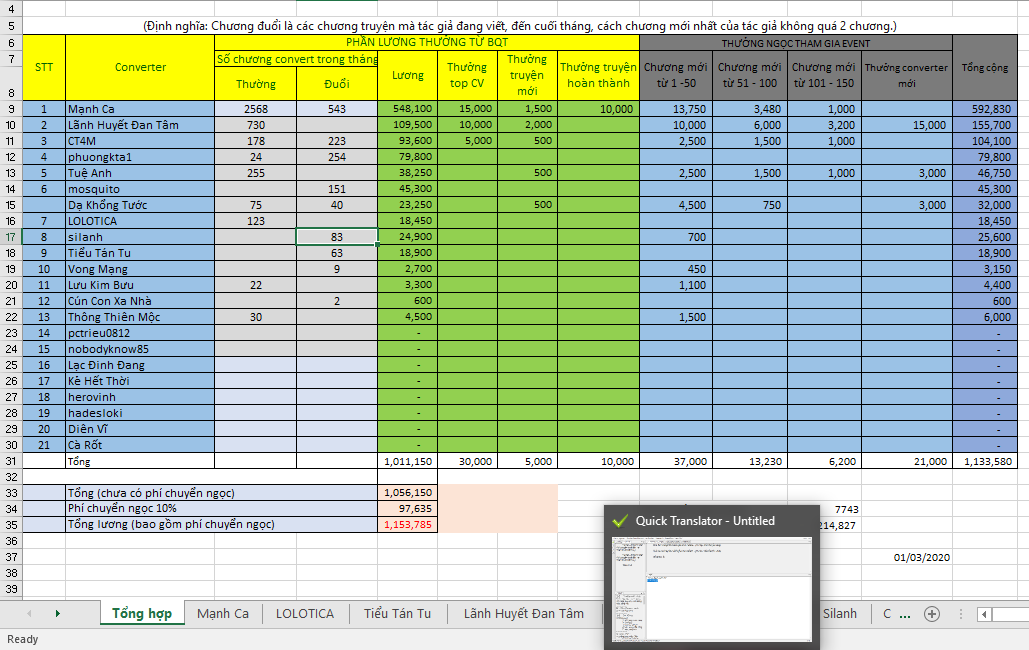
Task: Switch to Tổng hợp sheet tab
Action: [142, 614]
